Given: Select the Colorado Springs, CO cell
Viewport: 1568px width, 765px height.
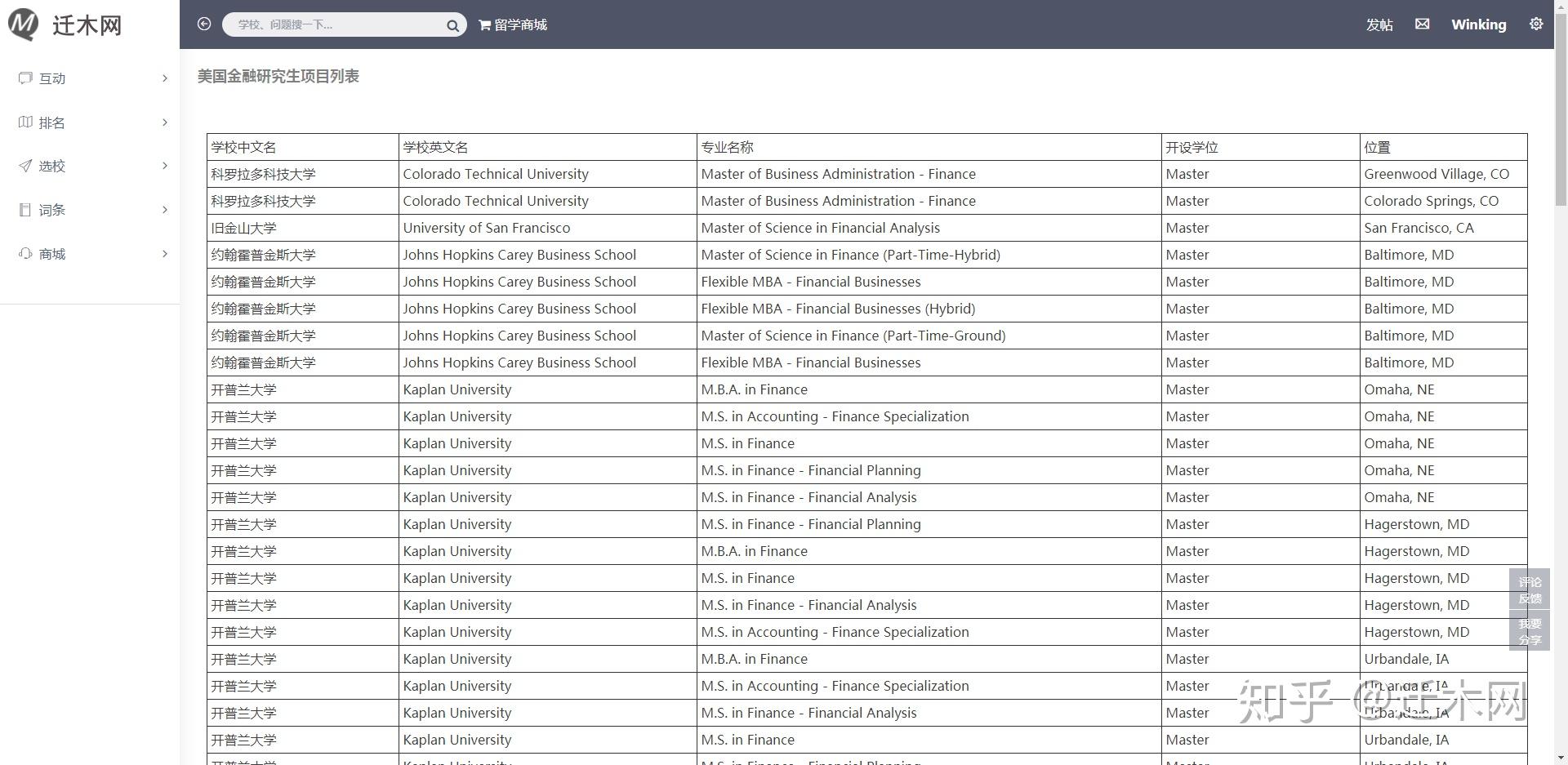Looking at the screenshot, I should pos(1443,201).
